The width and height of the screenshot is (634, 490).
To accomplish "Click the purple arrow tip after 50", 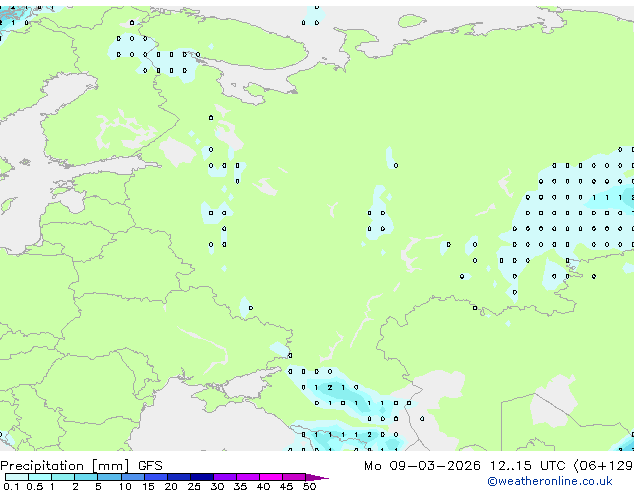I will pyautogui.click(x=317, y=477).
